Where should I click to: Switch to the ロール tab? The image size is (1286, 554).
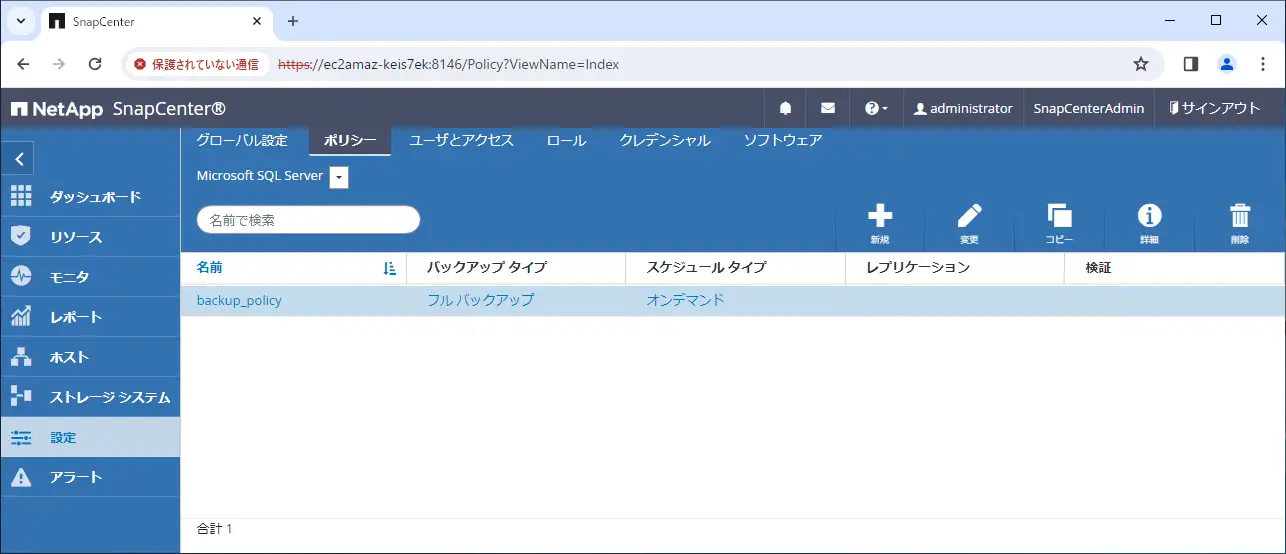click(x=566, y=140)
